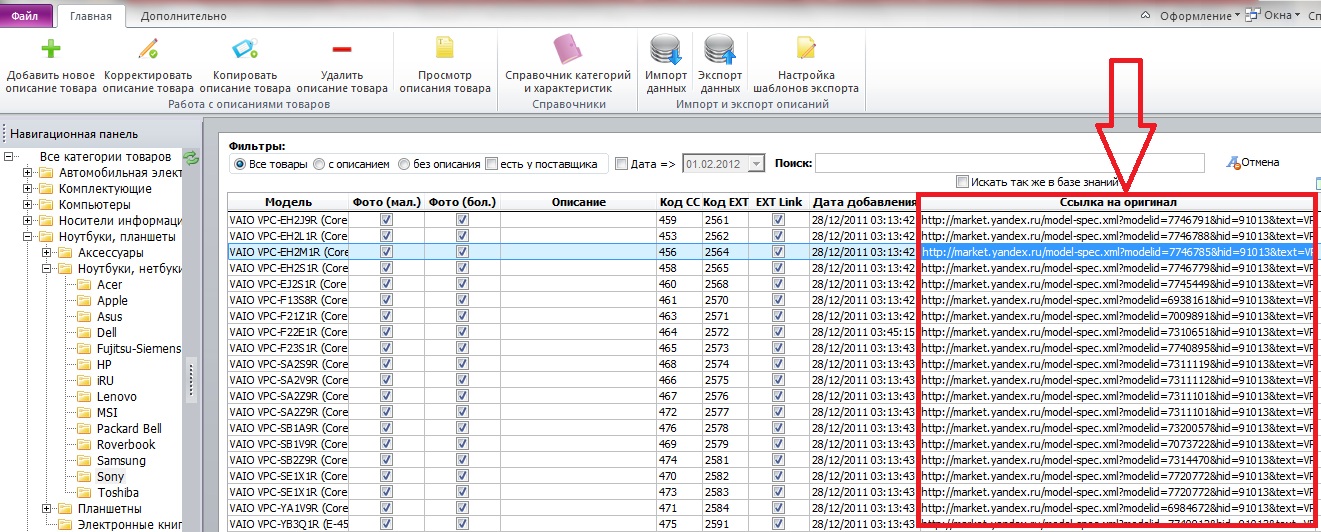The height and width of the screenshot is (532, 1321).
Task: Expand the Носители информации tree node
Action: point(28,221)
